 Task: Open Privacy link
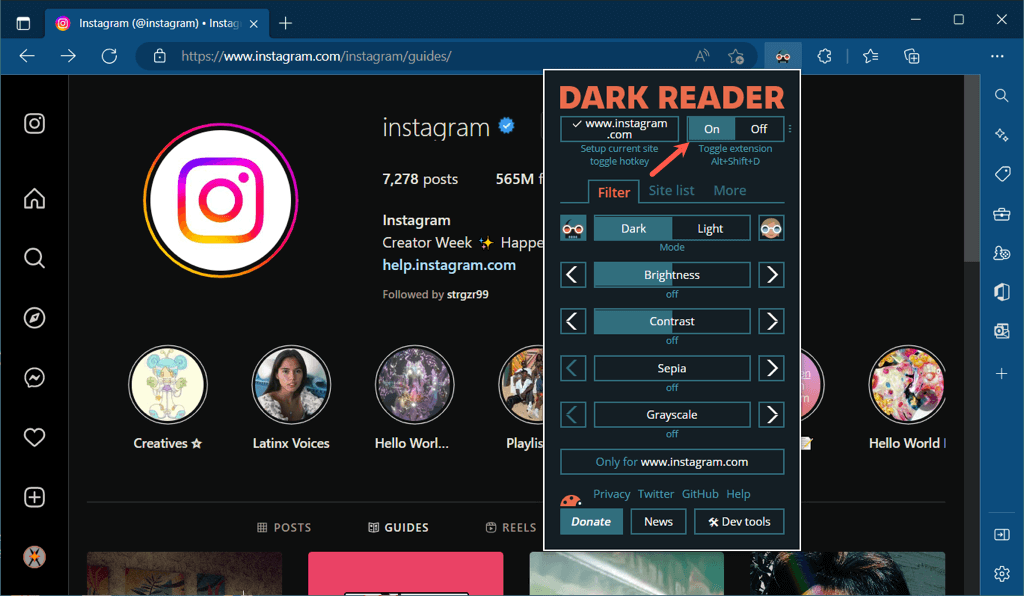click(x=611, y=494)
